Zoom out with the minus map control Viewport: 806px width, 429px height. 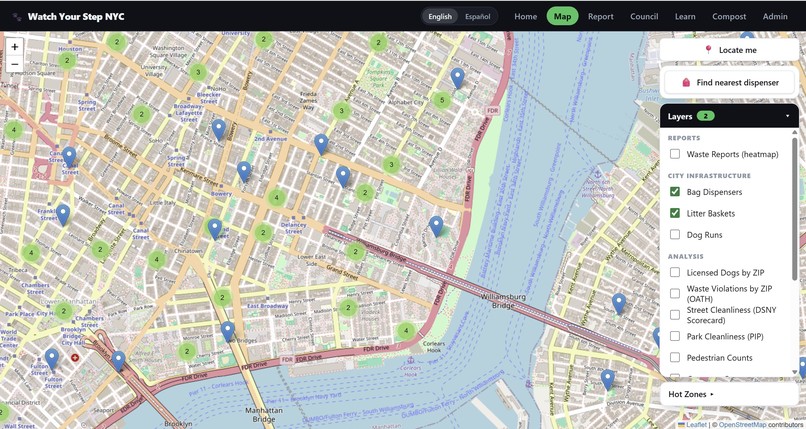click(14, 64)
